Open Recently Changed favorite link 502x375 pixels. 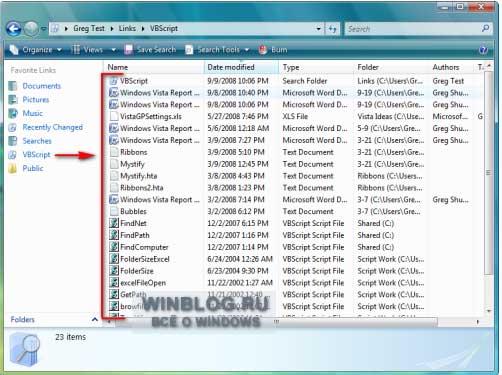52,127
